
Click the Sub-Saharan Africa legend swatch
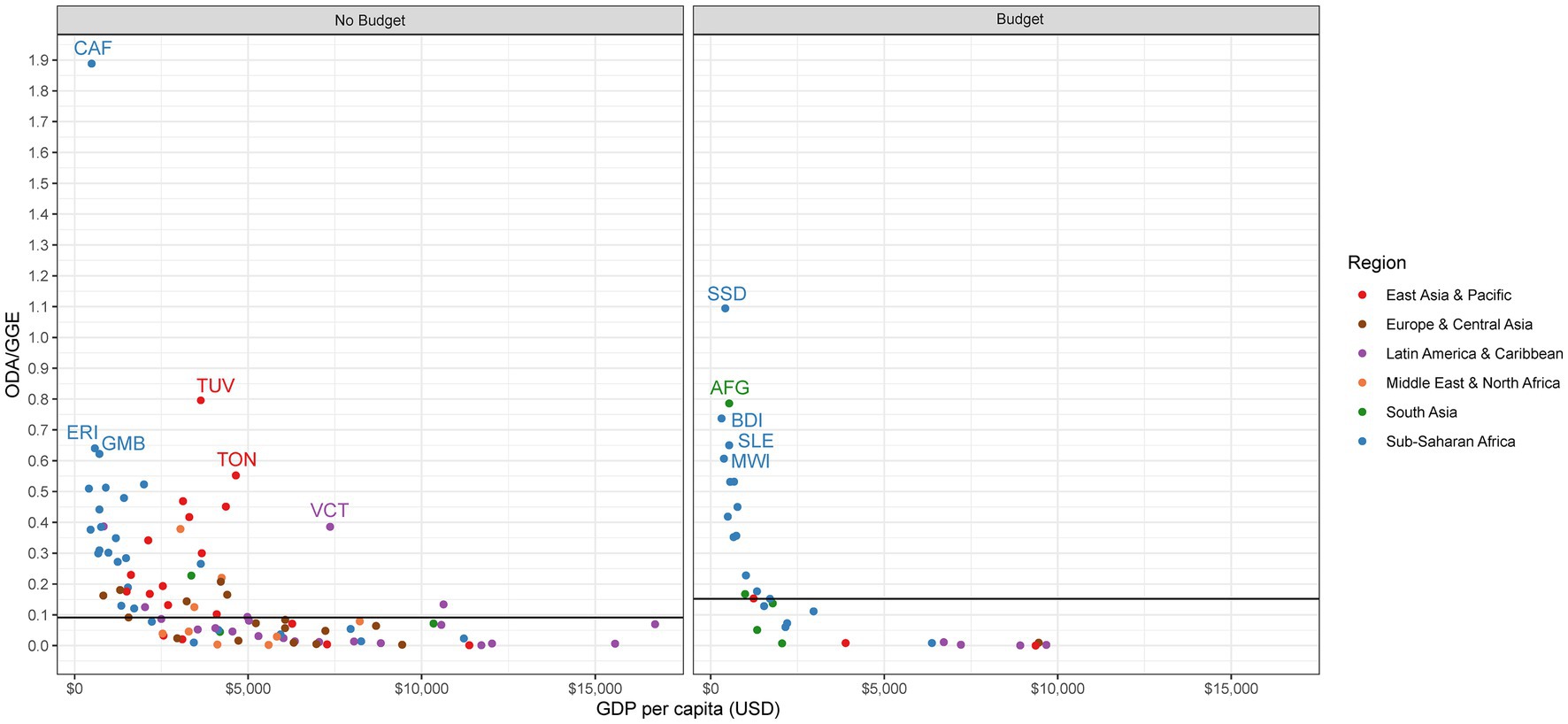[x=1363, y=441]
